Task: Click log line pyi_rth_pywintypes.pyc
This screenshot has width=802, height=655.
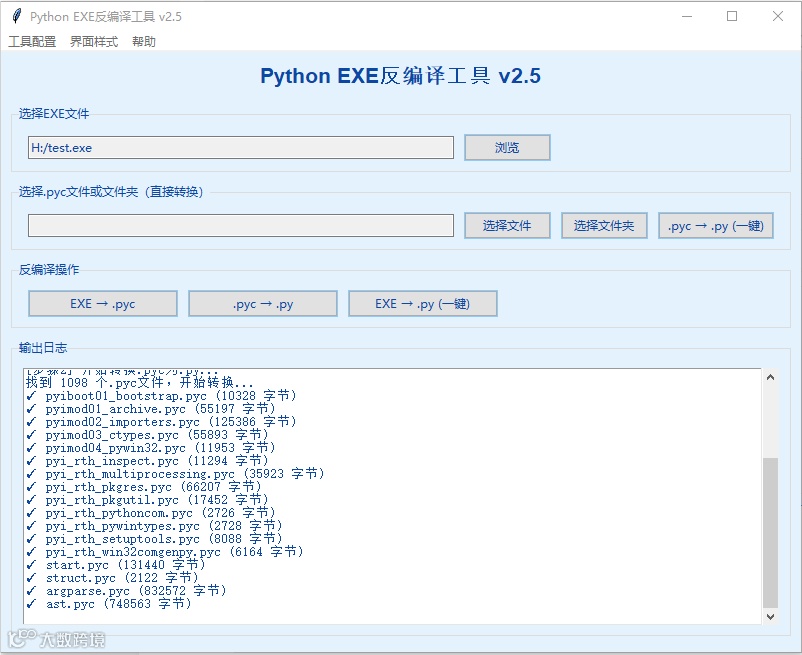Action: (154, 526)
